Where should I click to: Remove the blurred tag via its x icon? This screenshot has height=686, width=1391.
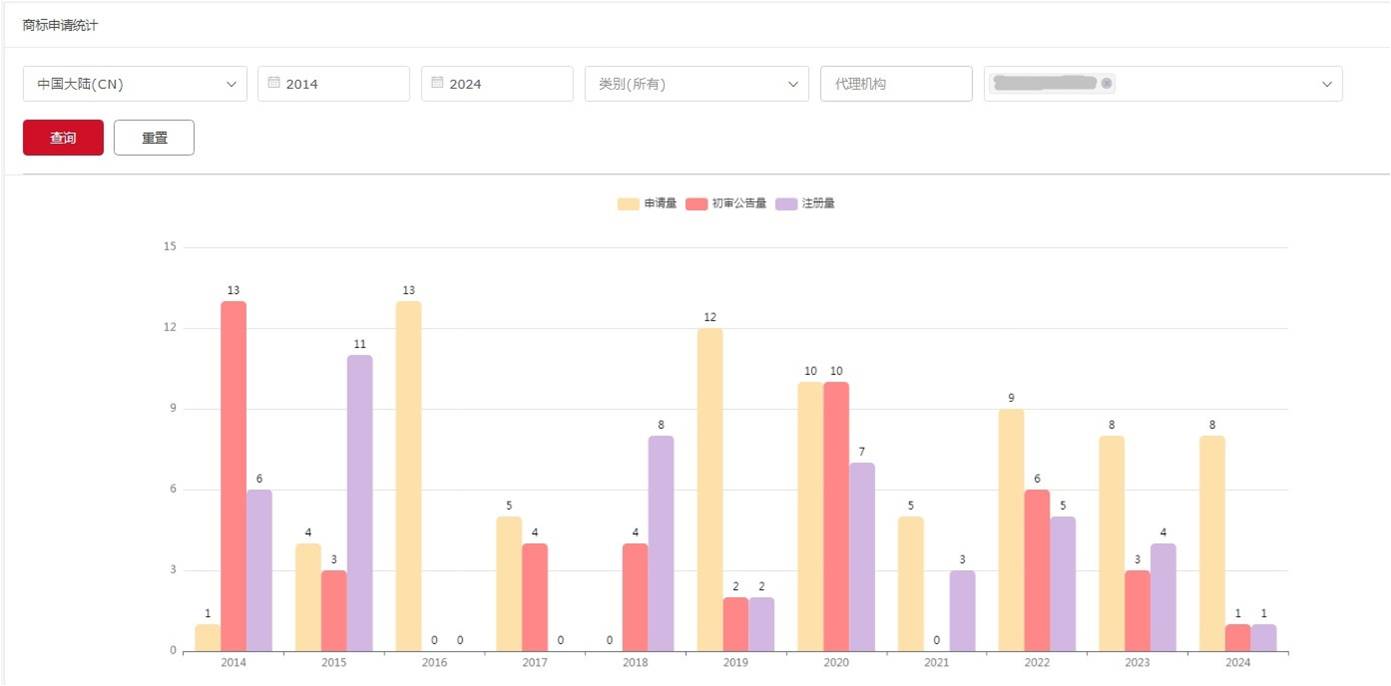1106,84
